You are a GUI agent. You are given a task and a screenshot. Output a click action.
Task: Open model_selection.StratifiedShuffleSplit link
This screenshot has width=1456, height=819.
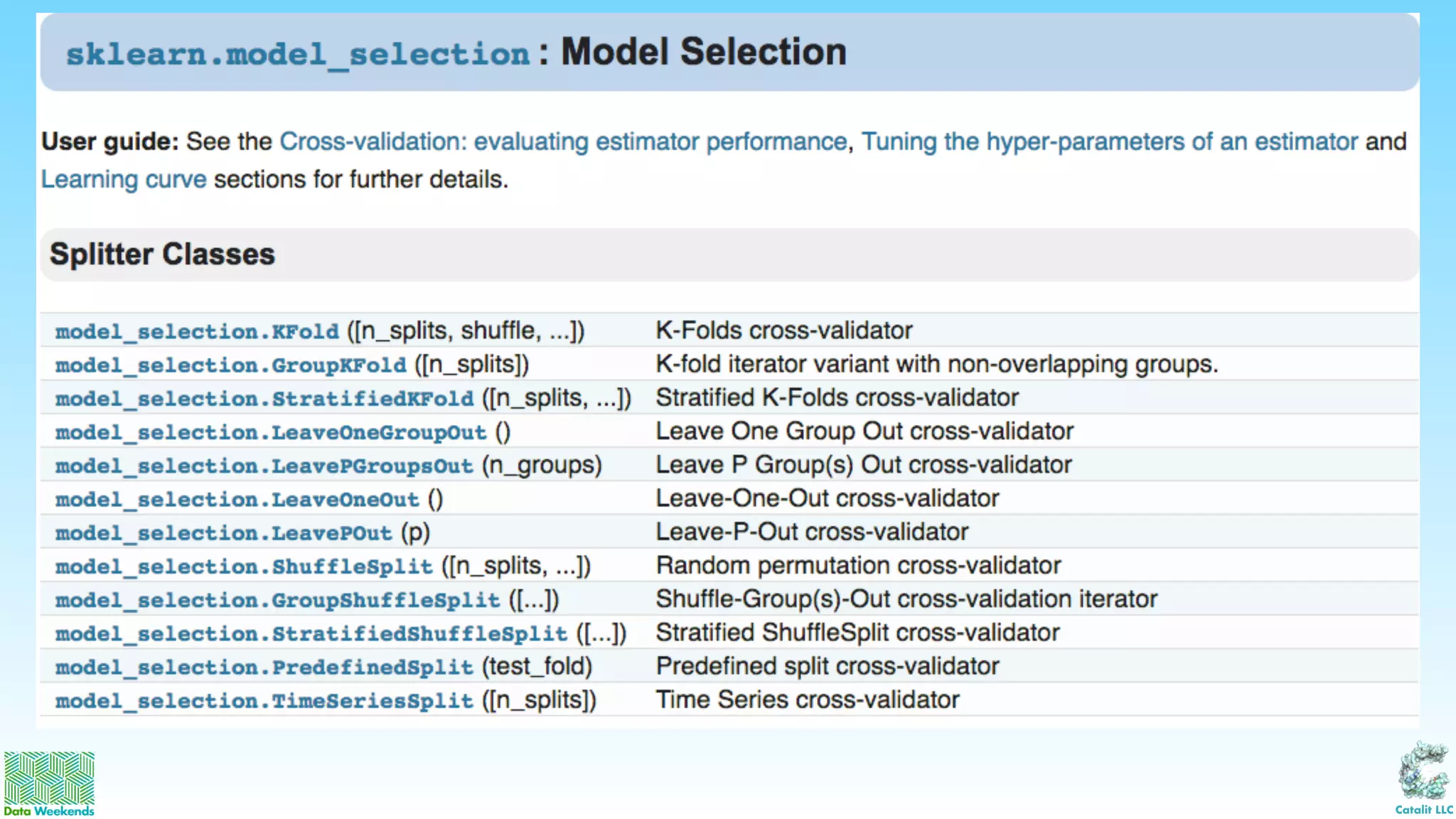(311, 633)
